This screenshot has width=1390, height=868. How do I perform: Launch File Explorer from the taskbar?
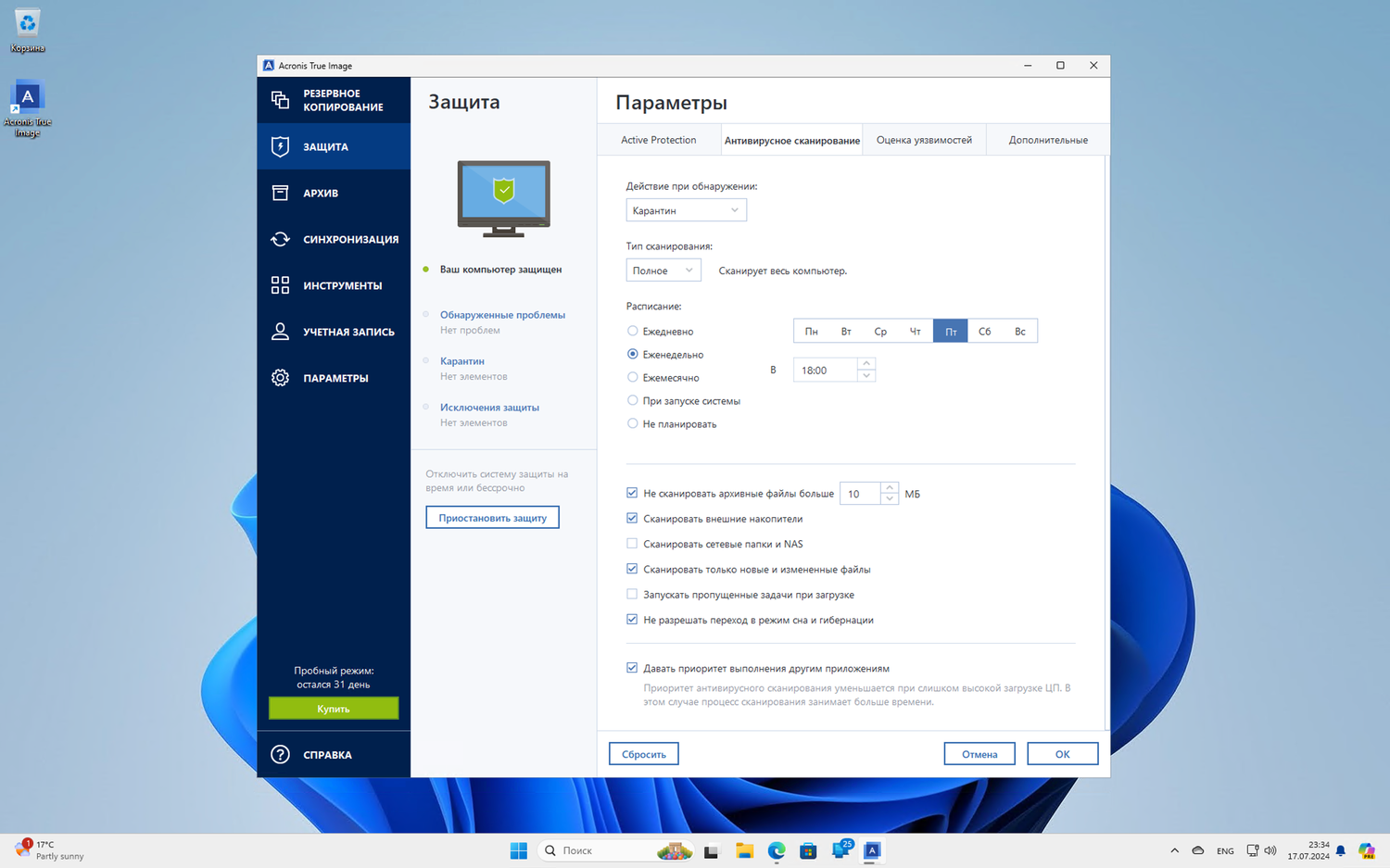coord(744,850)
